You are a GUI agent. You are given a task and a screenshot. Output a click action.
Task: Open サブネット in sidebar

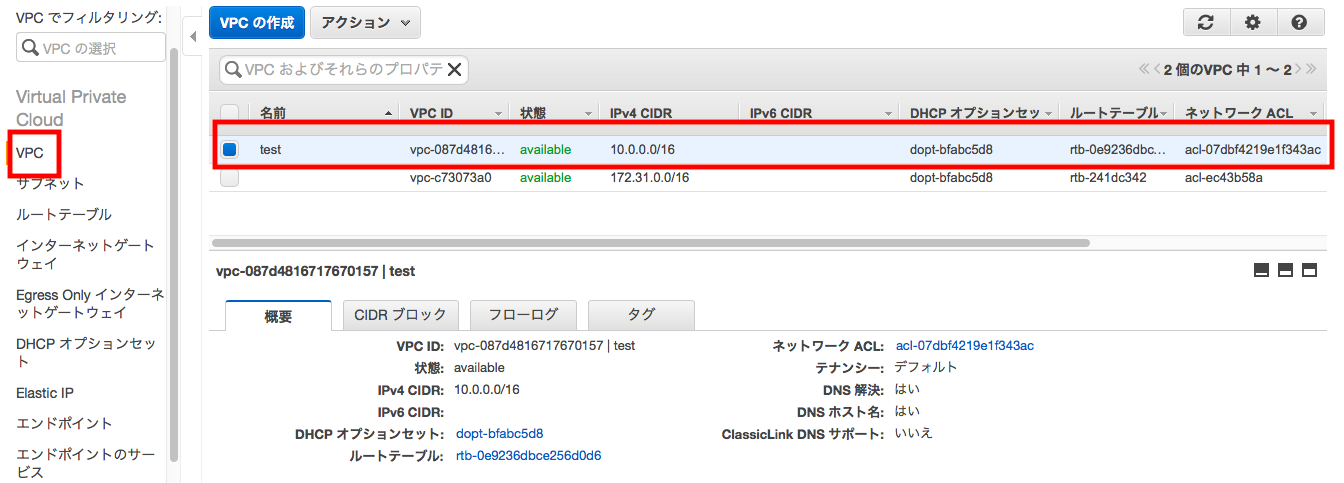50,184
